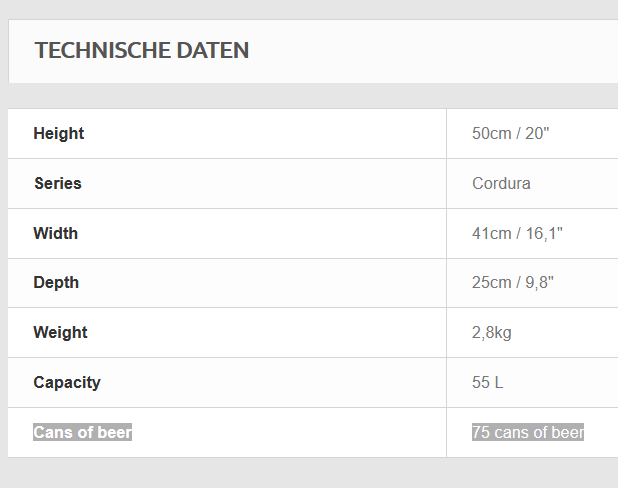This screenshot has width=618, height=488.
Task: Select the Weight row label
Action: pyautogui.click(x=60, y=333)
